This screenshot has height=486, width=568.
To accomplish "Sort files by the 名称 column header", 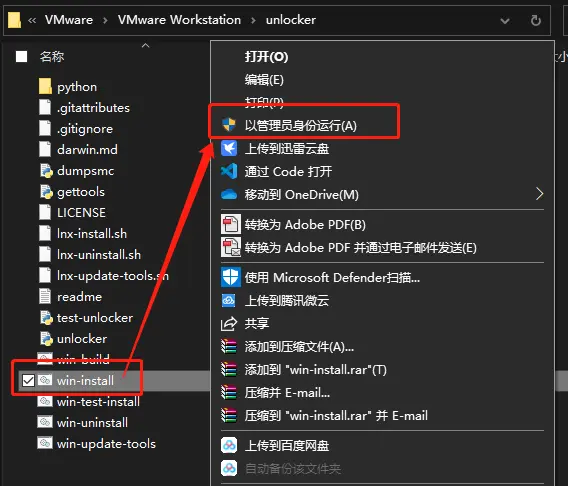I will click(x=52, y=56).
